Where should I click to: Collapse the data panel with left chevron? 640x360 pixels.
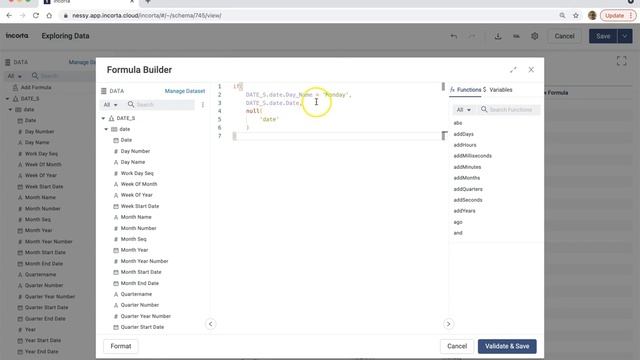(x=211, y=324)
